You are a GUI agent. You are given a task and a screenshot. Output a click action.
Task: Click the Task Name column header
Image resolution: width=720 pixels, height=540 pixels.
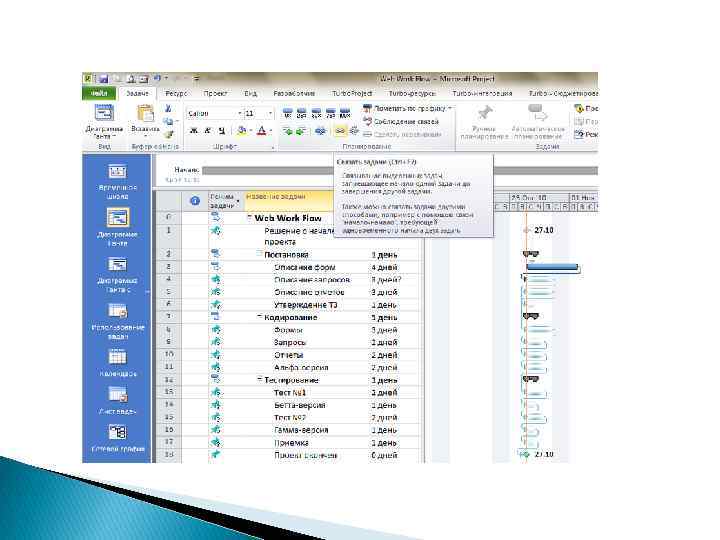point(288,201)
